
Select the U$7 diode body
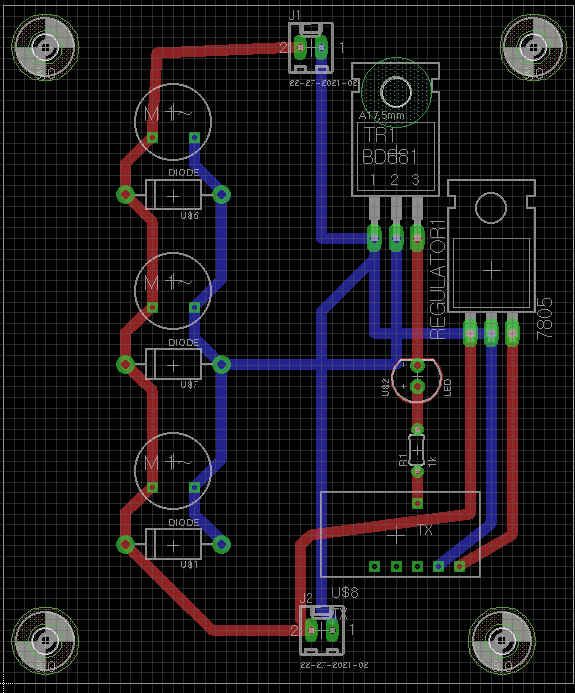click(x=173, y=365)
